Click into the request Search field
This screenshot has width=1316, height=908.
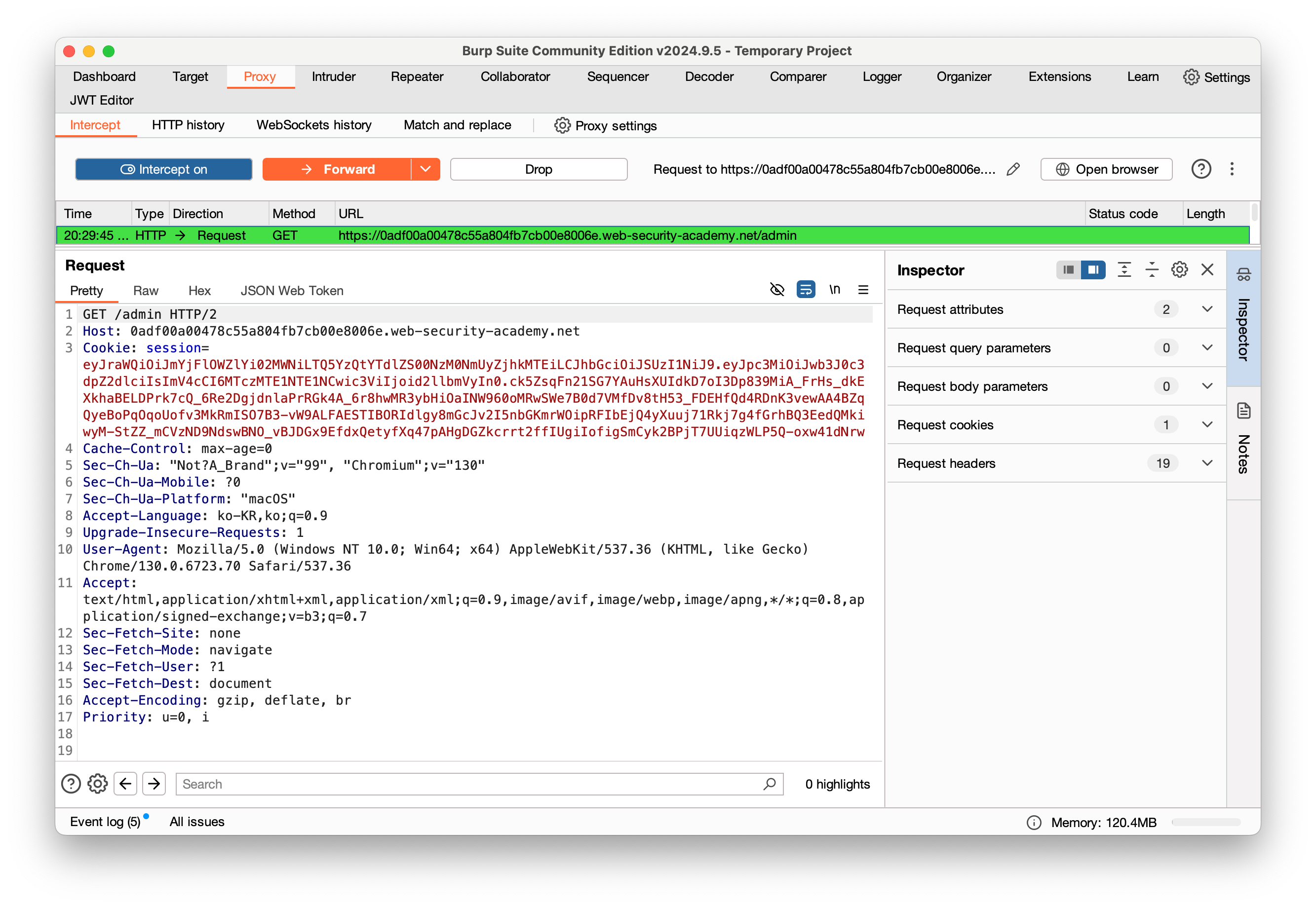[x=472, y=784]
